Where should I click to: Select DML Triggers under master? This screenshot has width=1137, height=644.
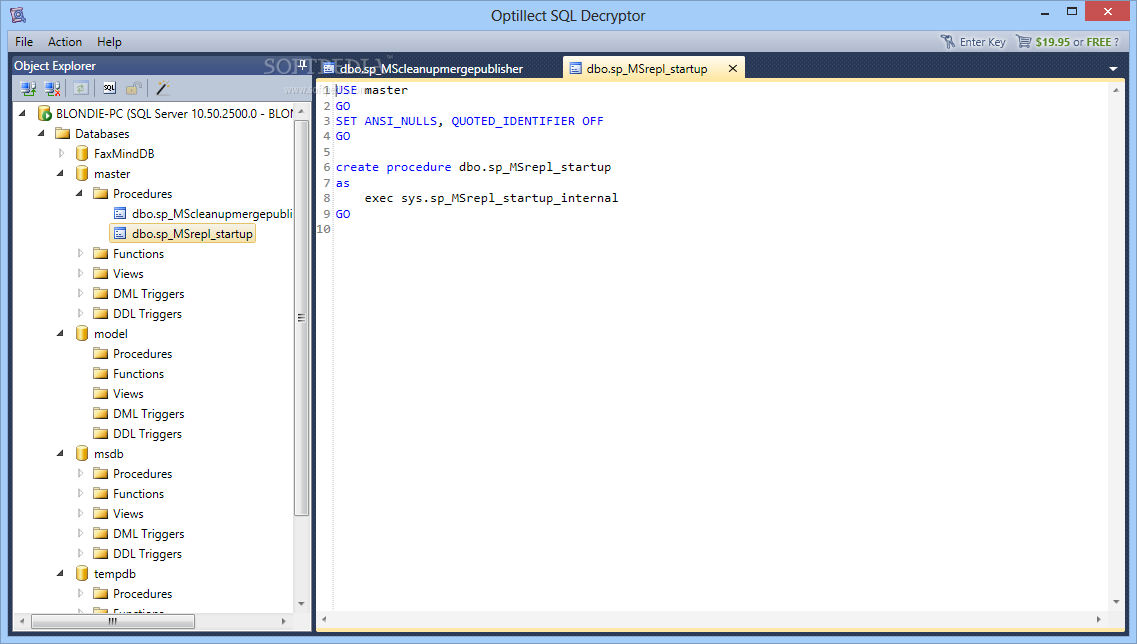pyautogui.click(x=149, y=294)
